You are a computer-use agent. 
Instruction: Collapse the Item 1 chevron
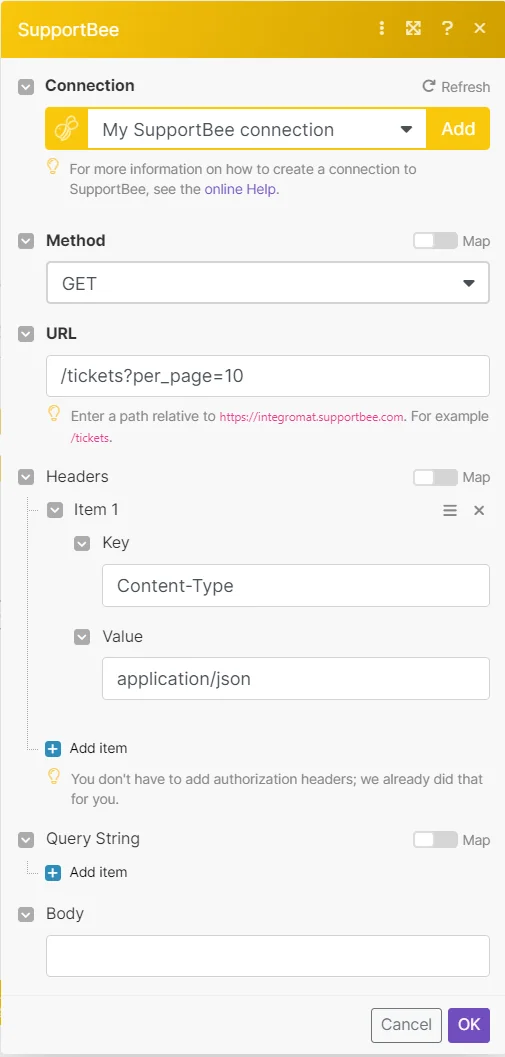55,510
